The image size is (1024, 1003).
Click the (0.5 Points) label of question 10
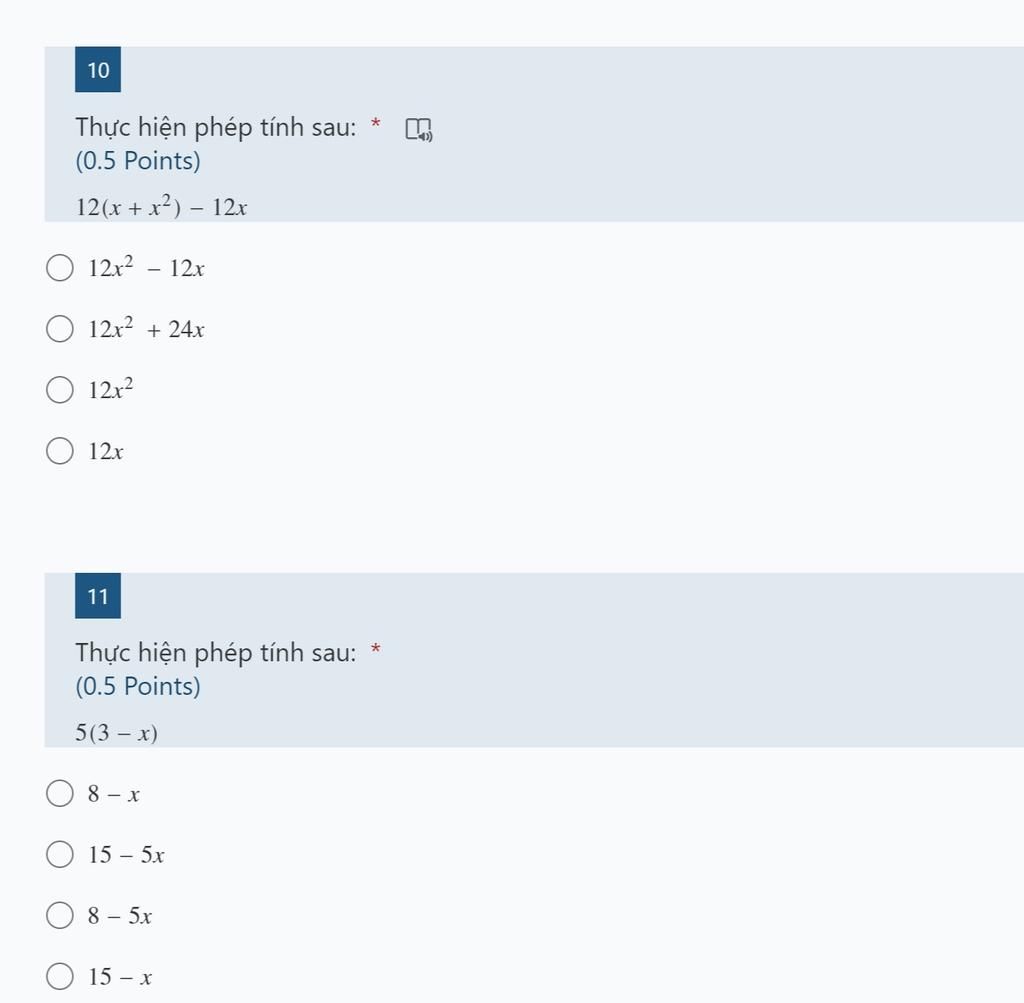(138, 161)
